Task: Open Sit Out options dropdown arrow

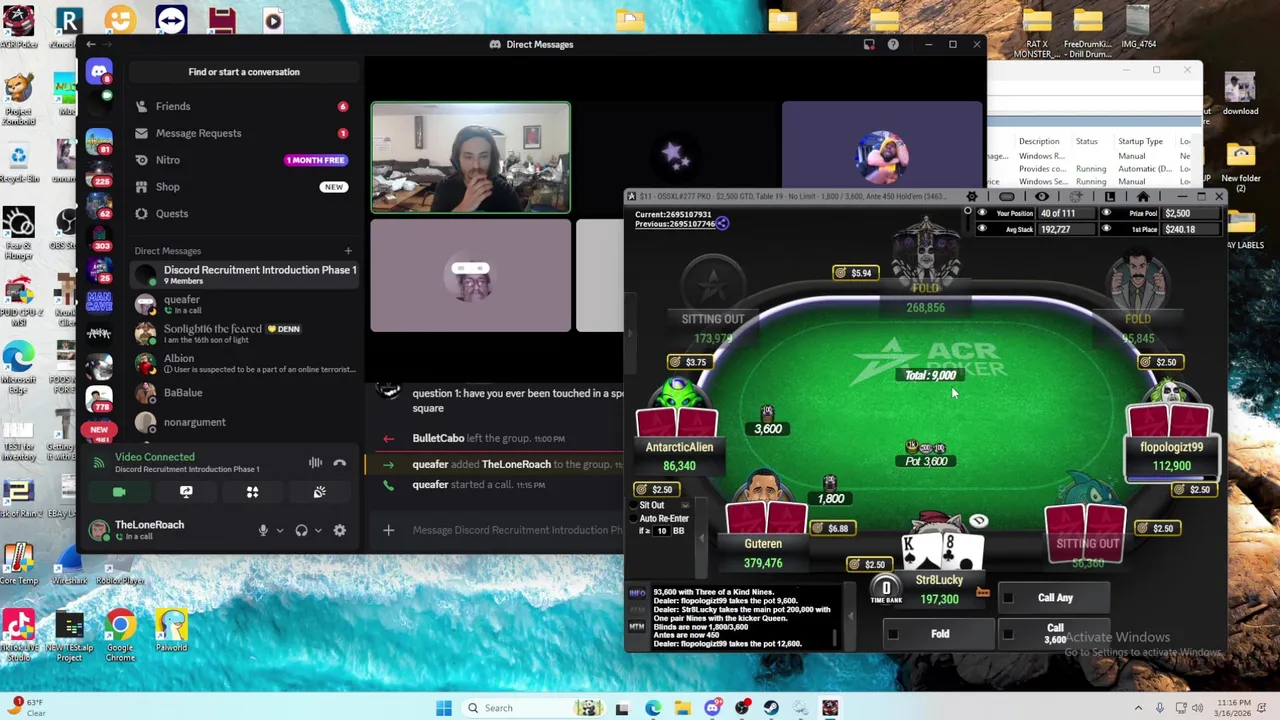Action: [x=685, y=506]
